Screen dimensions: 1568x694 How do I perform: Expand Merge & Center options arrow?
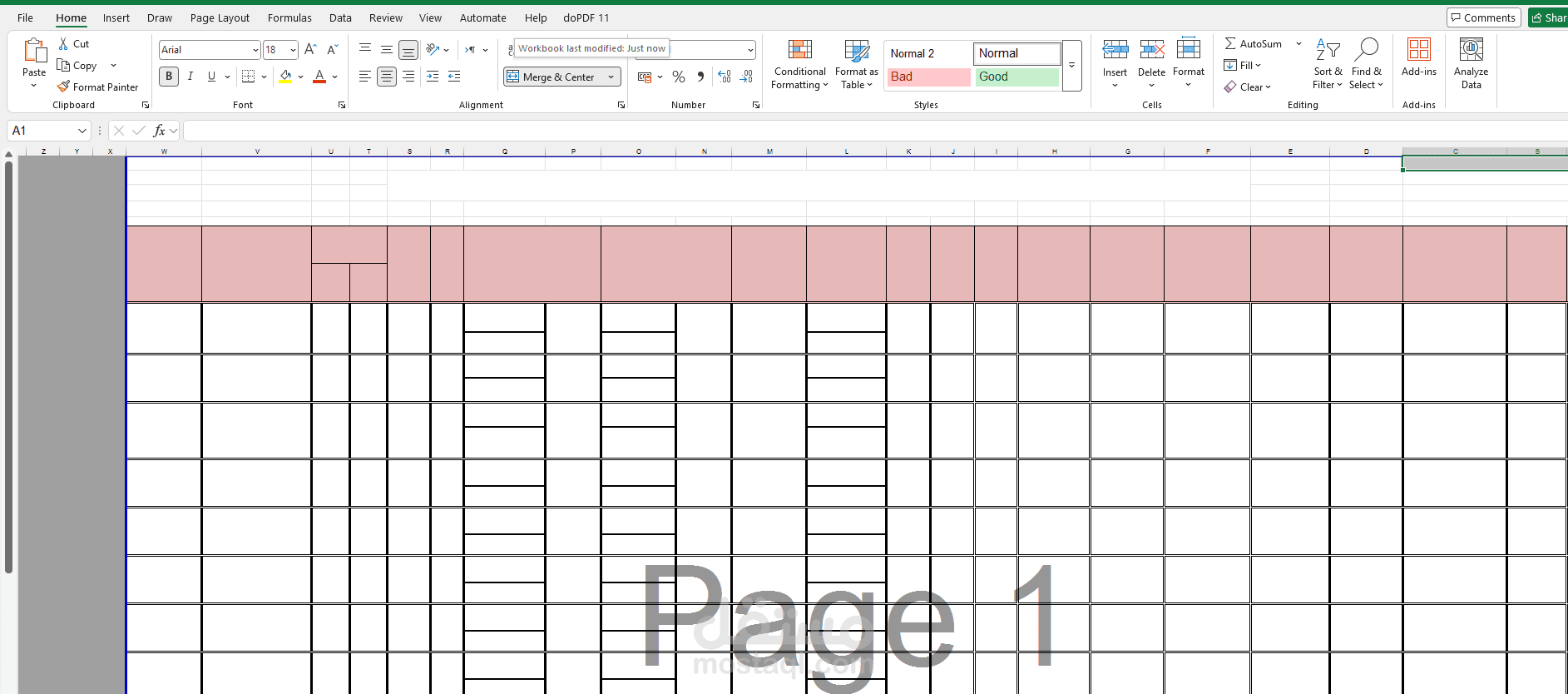(x=611, y=77)
